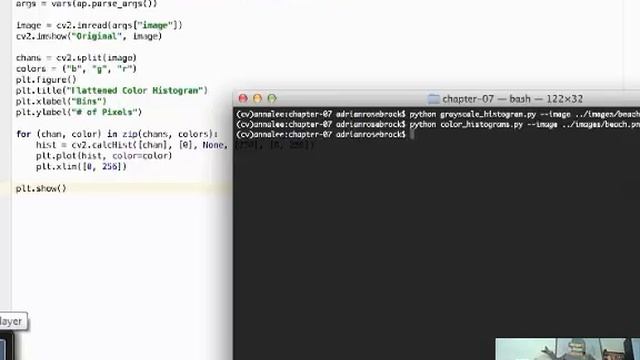640x360 pixels.
Task: Click the 'for (chan, color) in zip' line
Action: 117,134
